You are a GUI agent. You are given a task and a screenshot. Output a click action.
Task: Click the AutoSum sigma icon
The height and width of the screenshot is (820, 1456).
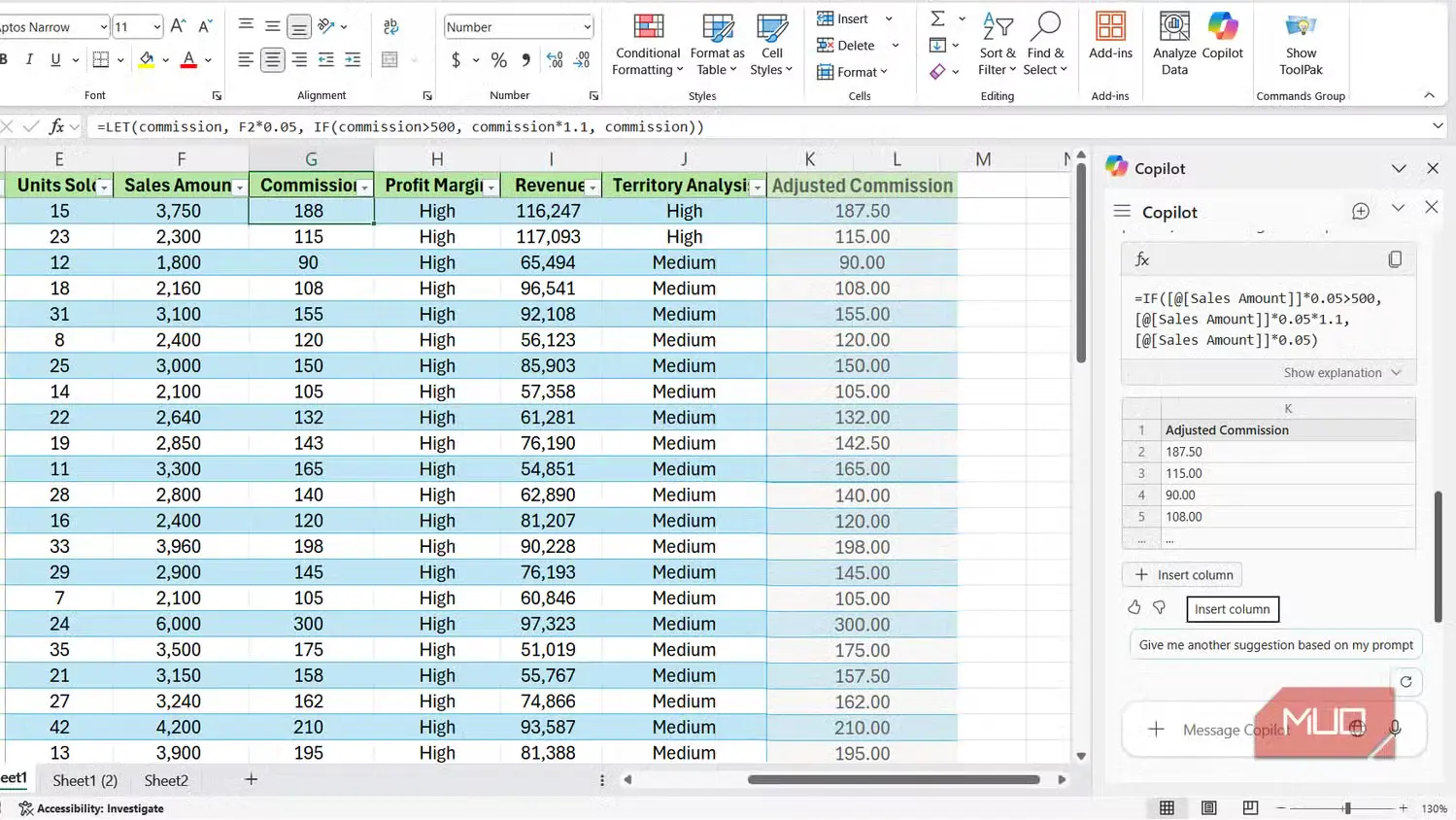pyautogui.click(x=937, y=18)
